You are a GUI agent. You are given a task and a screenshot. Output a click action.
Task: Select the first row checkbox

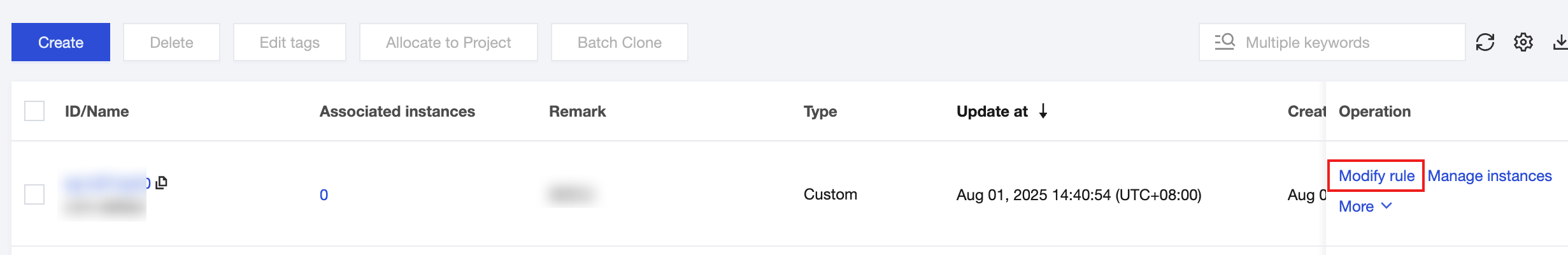point(34,194)
